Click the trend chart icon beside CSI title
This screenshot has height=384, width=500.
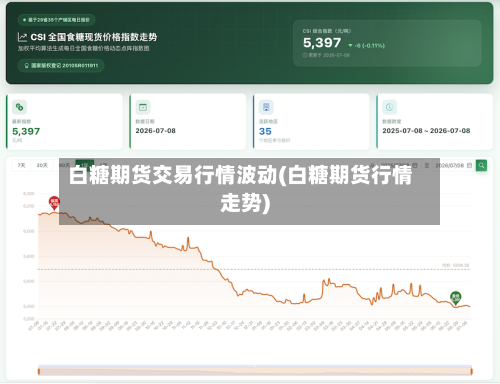[x=22, y=37]
